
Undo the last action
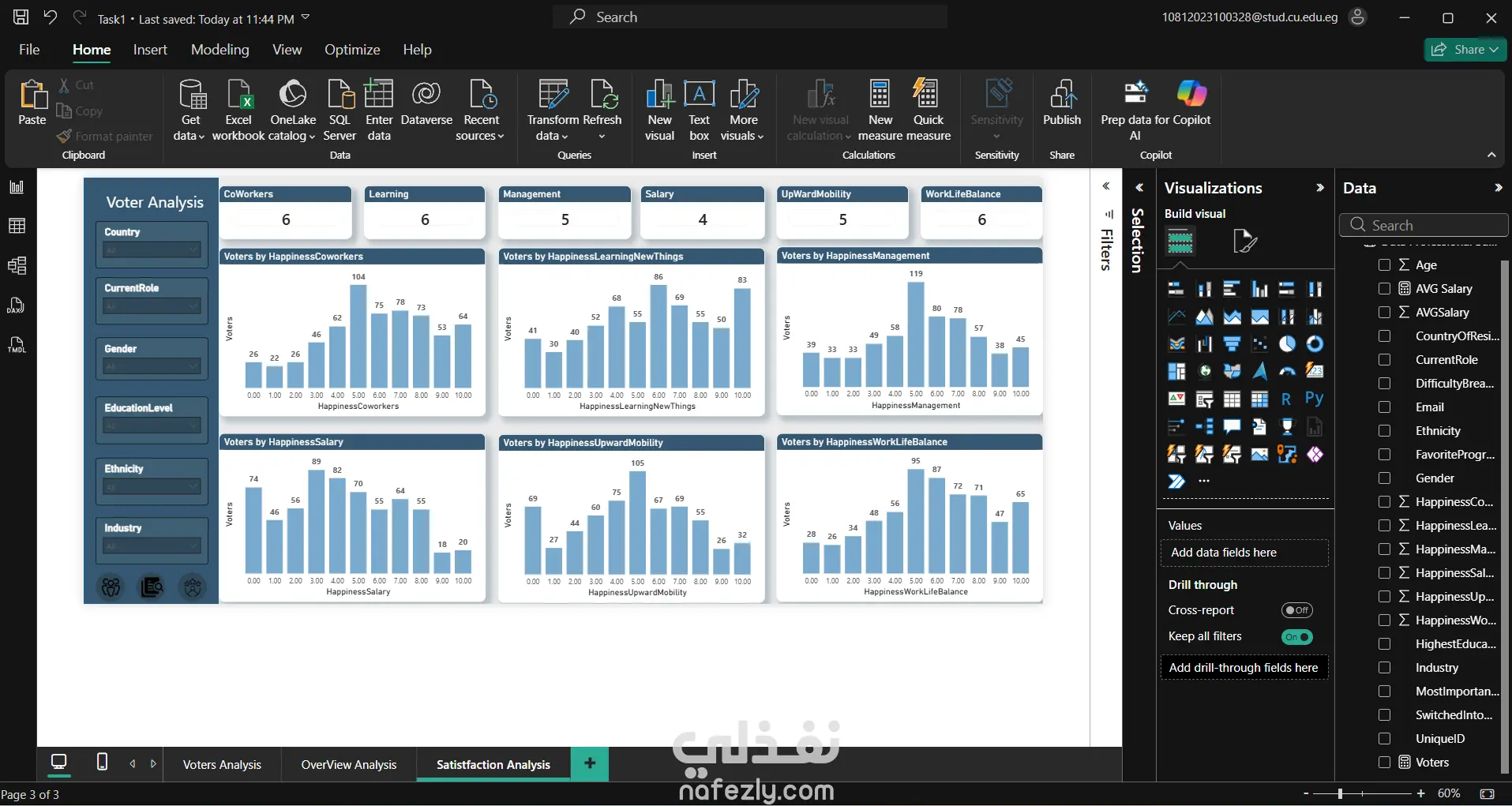(50, 17)
